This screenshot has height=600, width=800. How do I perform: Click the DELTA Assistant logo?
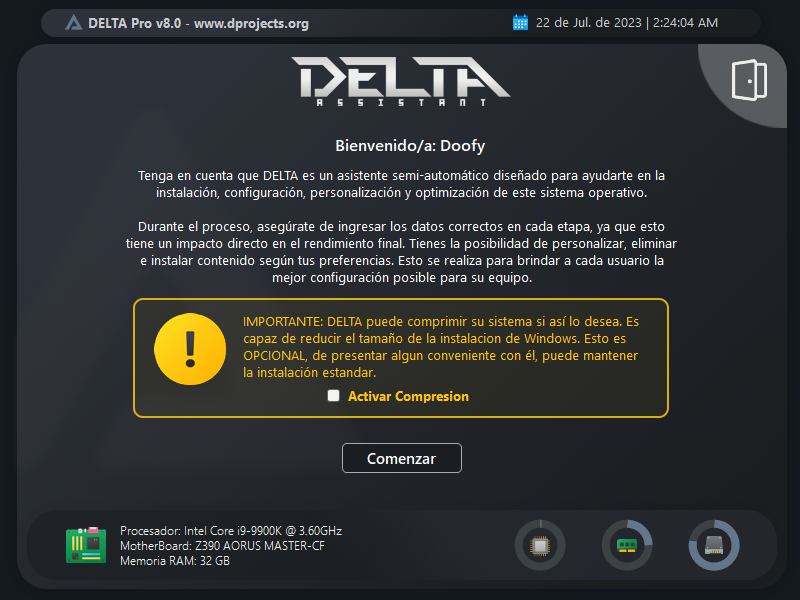coord(401,81)
